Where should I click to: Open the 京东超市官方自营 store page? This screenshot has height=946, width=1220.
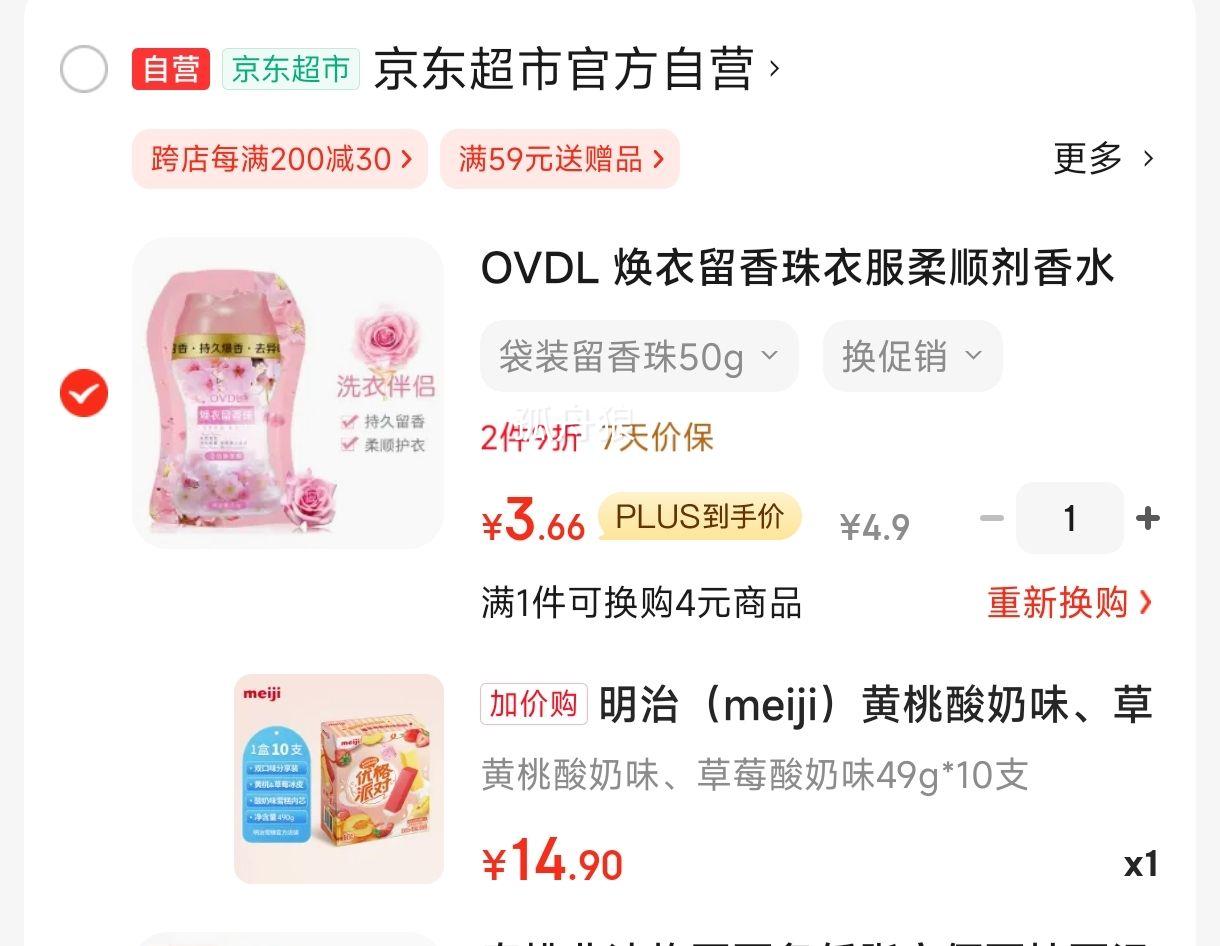pos(575,70)
